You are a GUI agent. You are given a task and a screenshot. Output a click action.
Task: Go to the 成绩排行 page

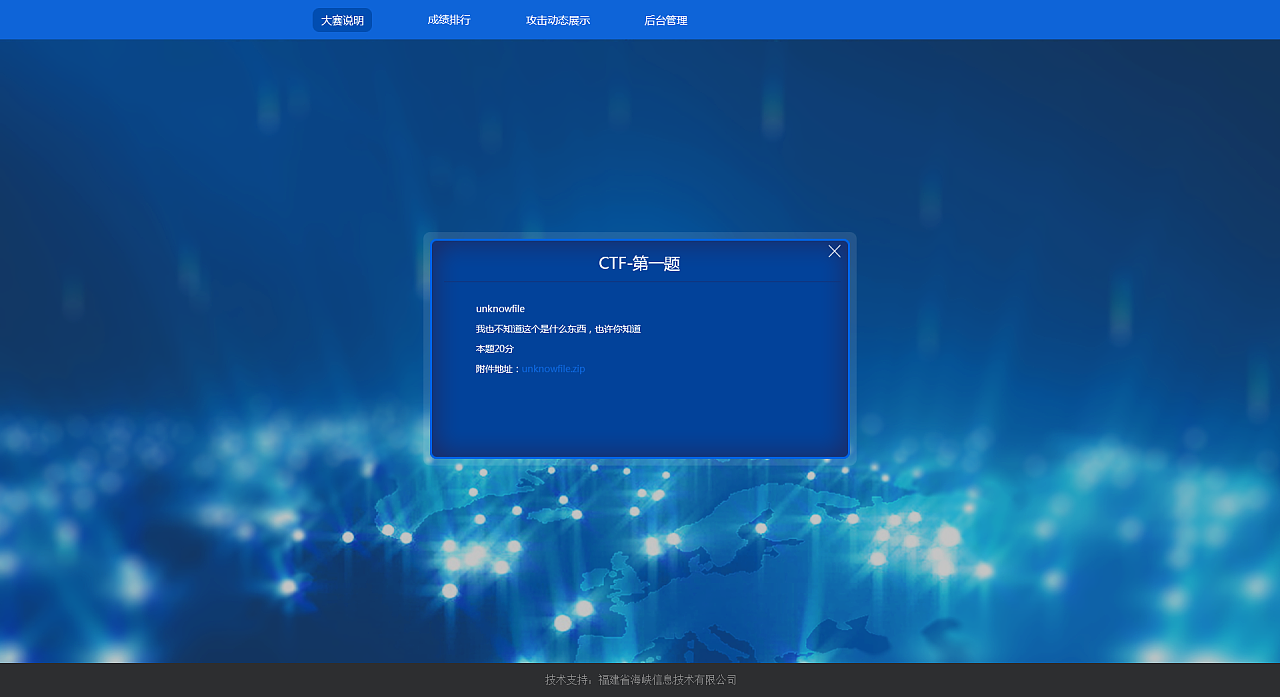click(449, 20)
